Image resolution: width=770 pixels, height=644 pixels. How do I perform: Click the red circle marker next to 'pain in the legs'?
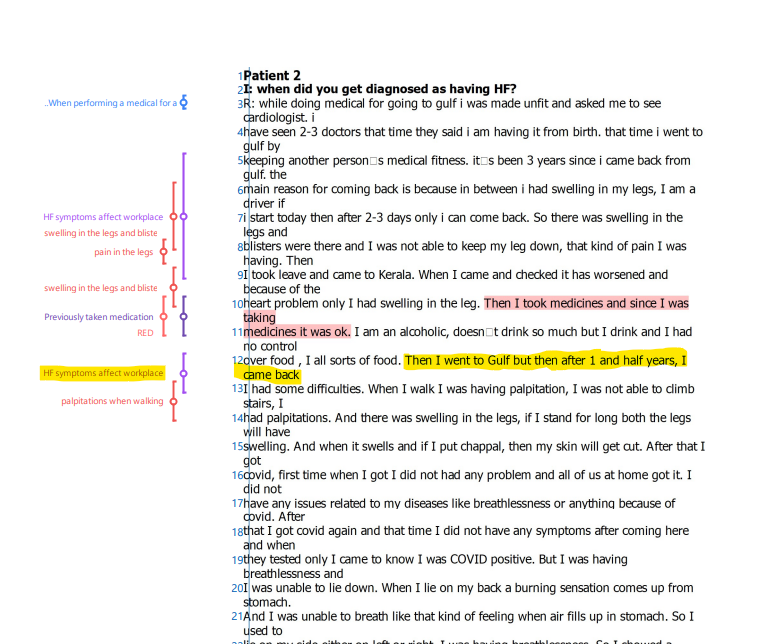pyautogui.click(x=162, y=252)
